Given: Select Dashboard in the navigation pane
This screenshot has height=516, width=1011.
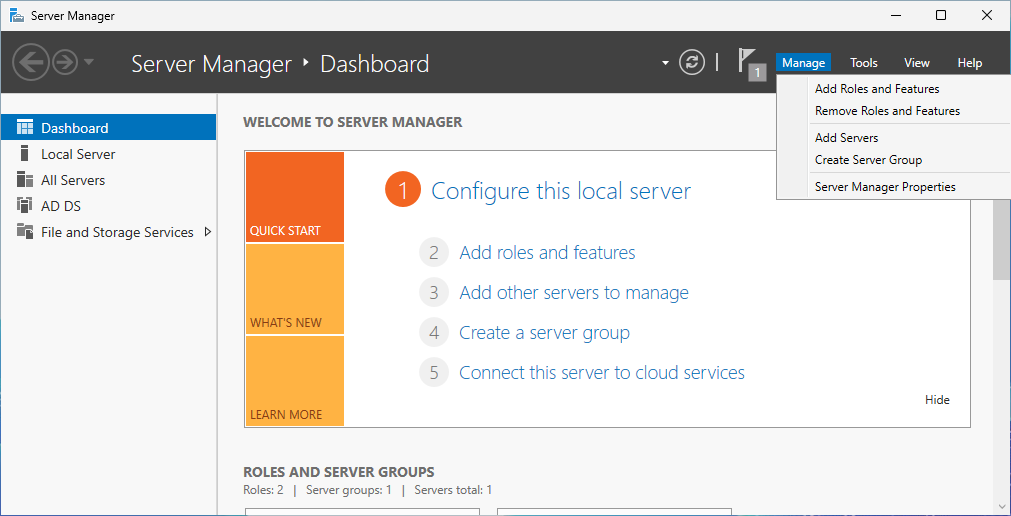Looking at the screenshot, I should [108, 128].
